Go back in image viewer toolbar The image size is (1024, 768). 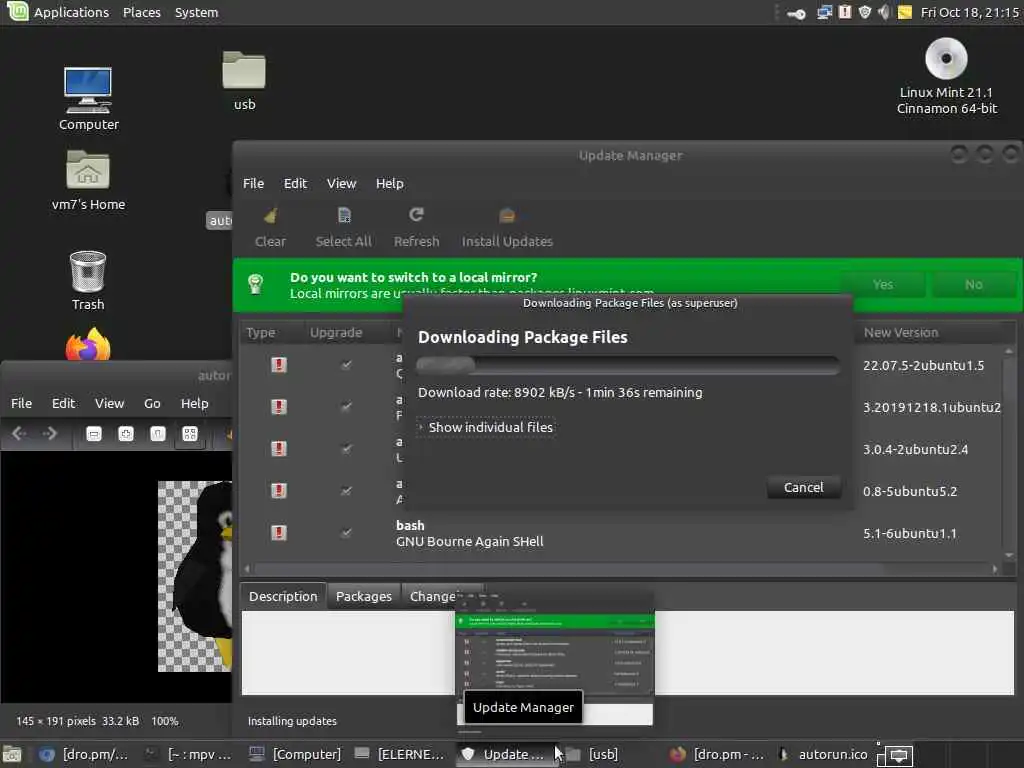19,433
